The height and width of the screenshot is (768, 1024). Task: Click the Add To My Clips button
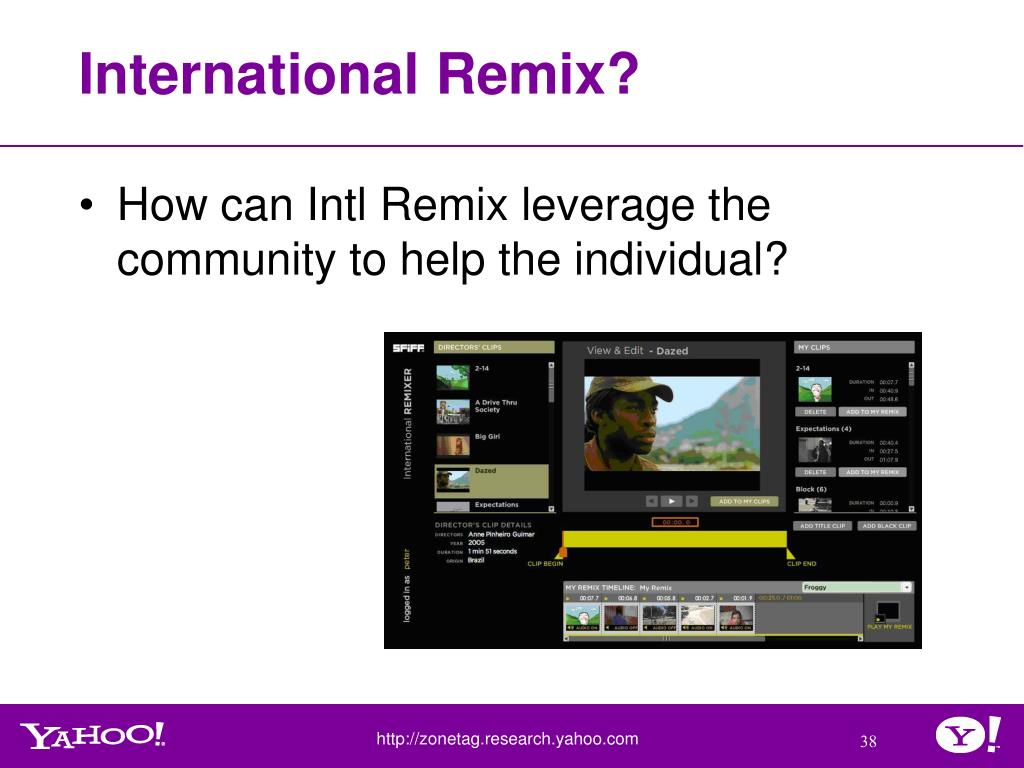tap(744, 501)
